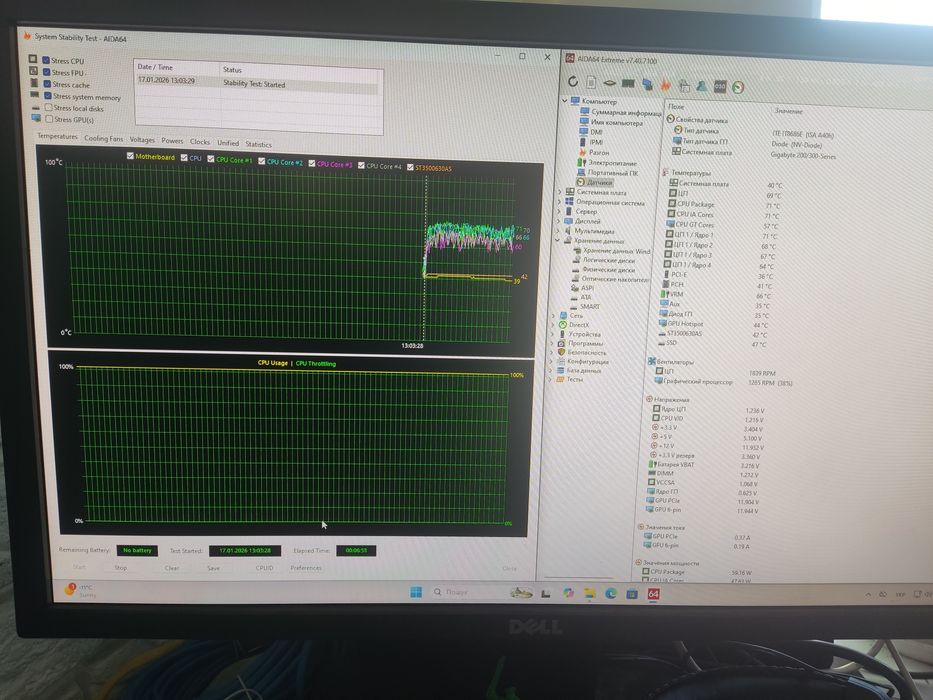Viewport: 933px width, 700px height.
Task: Expand the Системная плата tree node
Action: 560,192
